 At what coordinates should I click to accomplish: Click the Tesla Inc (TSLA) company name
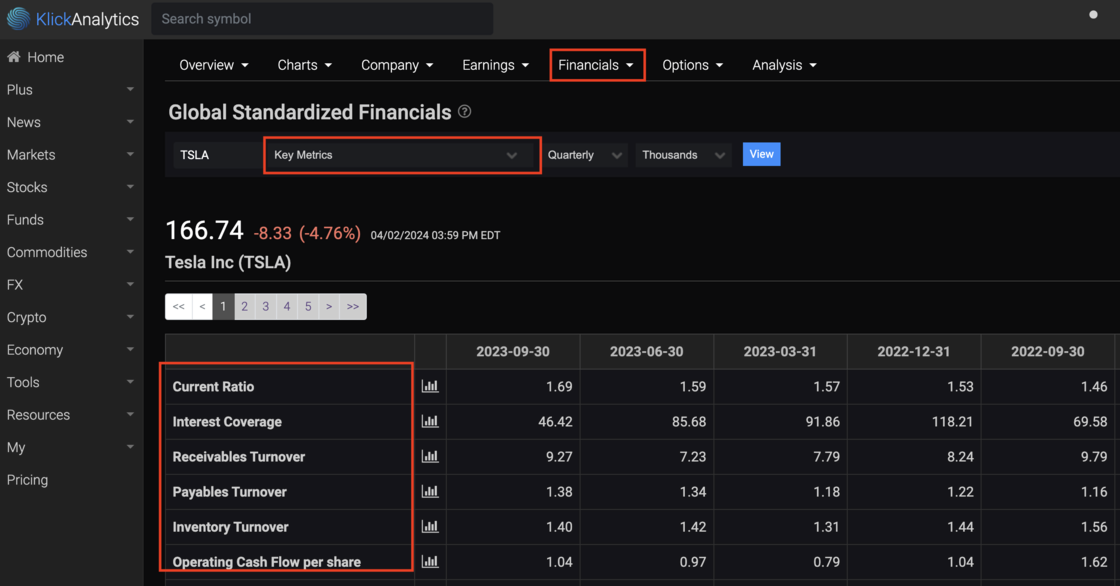pyautogui.click(x=228, y=262)
